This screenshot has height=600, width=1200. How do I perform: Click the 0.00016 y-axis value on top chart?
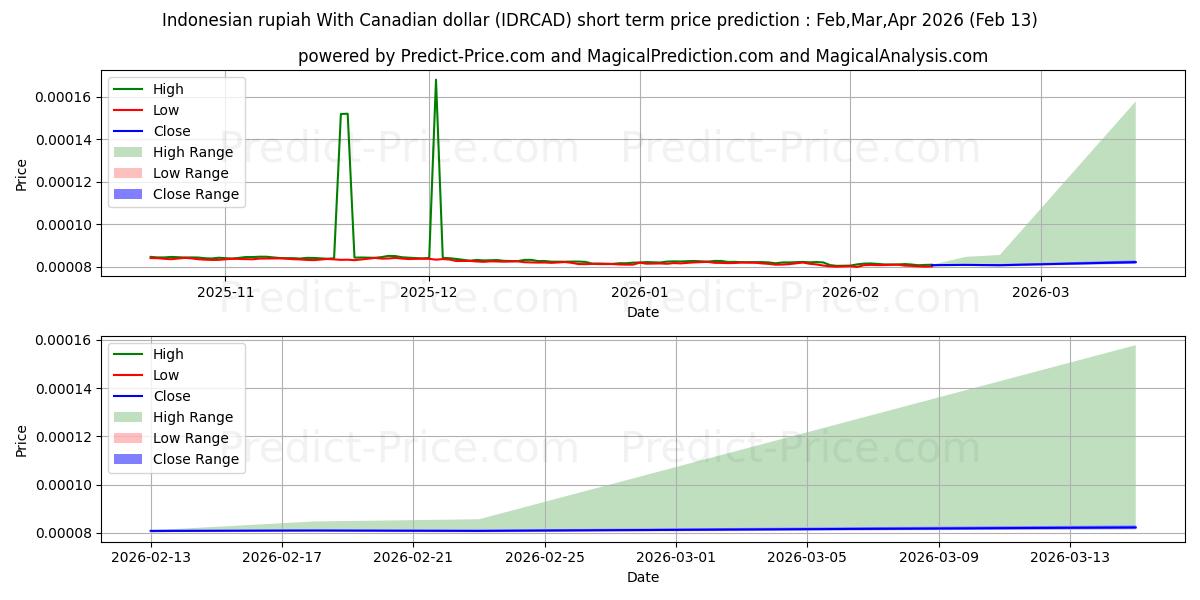point(63,97)
